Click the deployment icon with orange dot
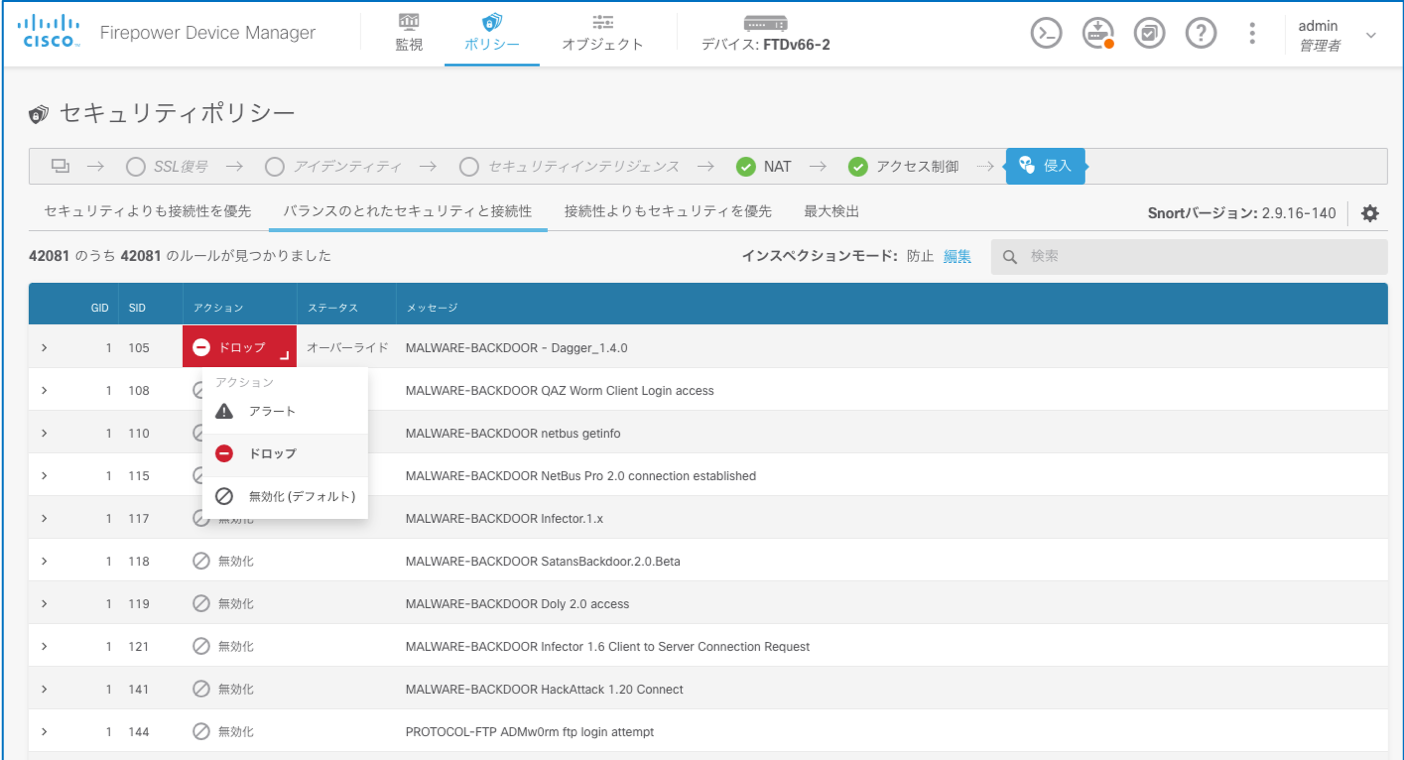Screen dimensions: 1404x760 pos(1098,33)
